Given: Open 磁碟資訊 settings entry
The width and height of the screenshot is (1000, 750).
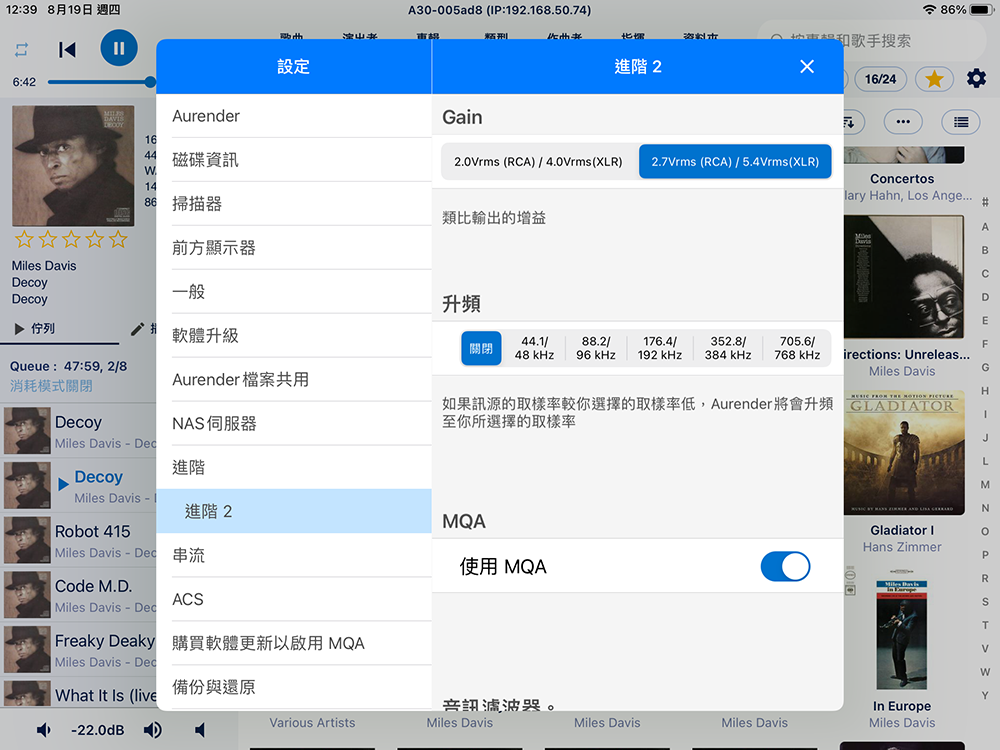Looking at the screenshot, I should 294,160.
